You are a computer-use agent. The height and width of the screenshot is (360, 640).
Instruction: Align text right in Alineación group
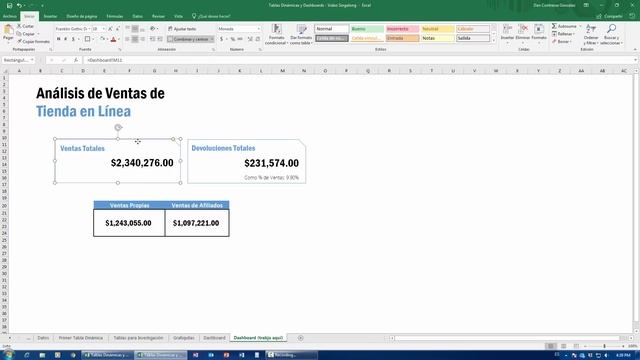coord(142,39)
